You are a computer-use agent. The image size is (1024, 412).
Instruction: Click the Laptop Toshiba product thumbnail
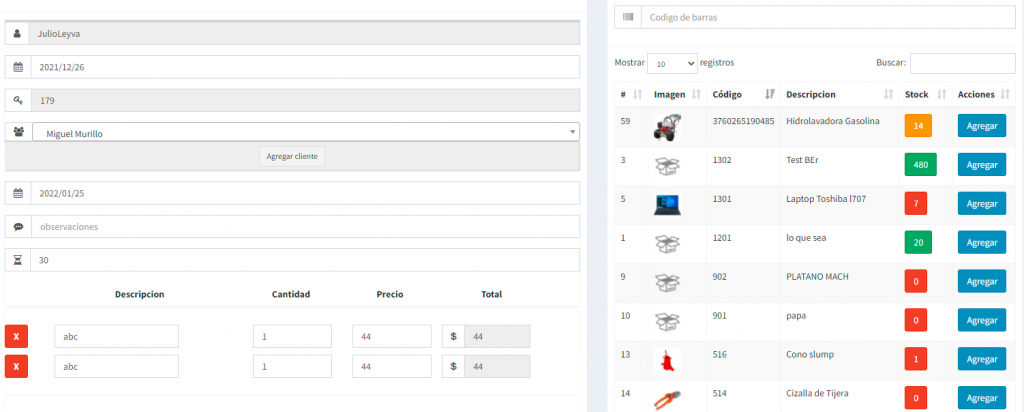667,204
